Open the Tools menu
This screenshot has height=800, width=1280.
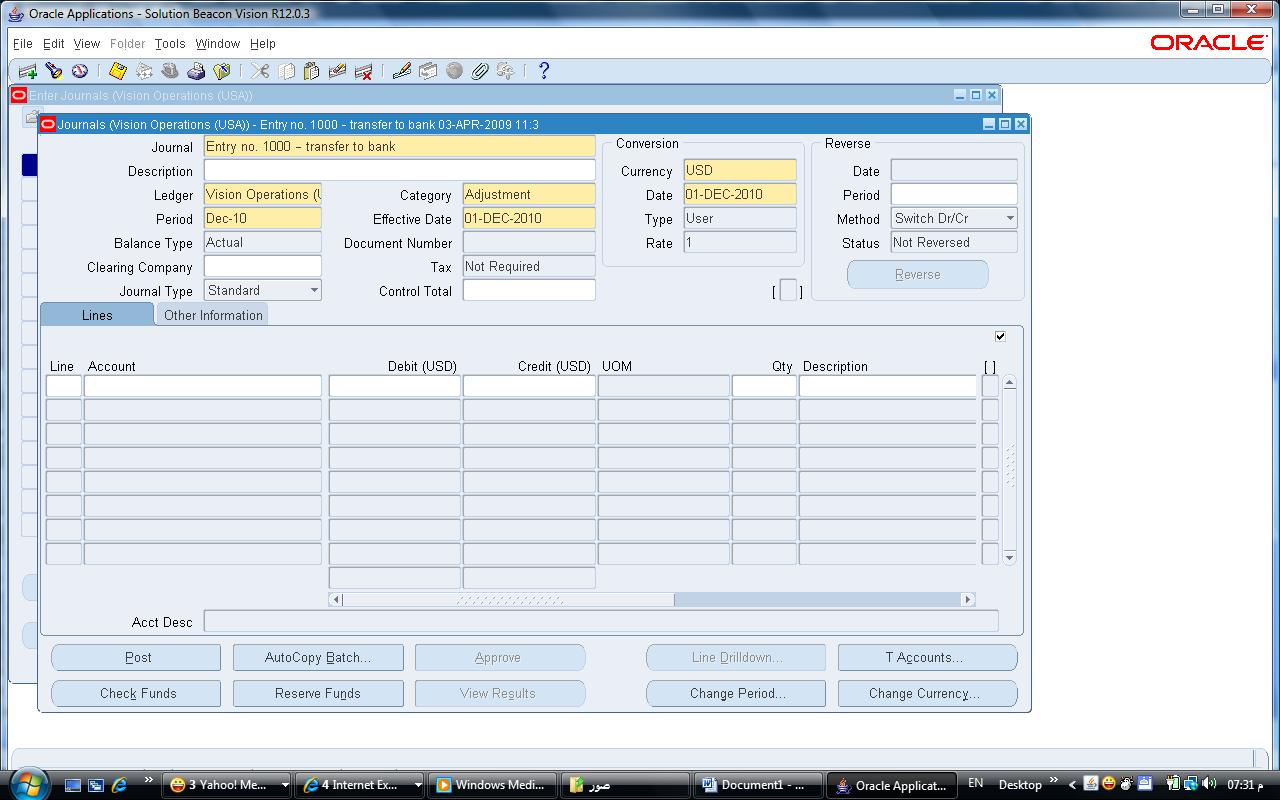(170, 44)
